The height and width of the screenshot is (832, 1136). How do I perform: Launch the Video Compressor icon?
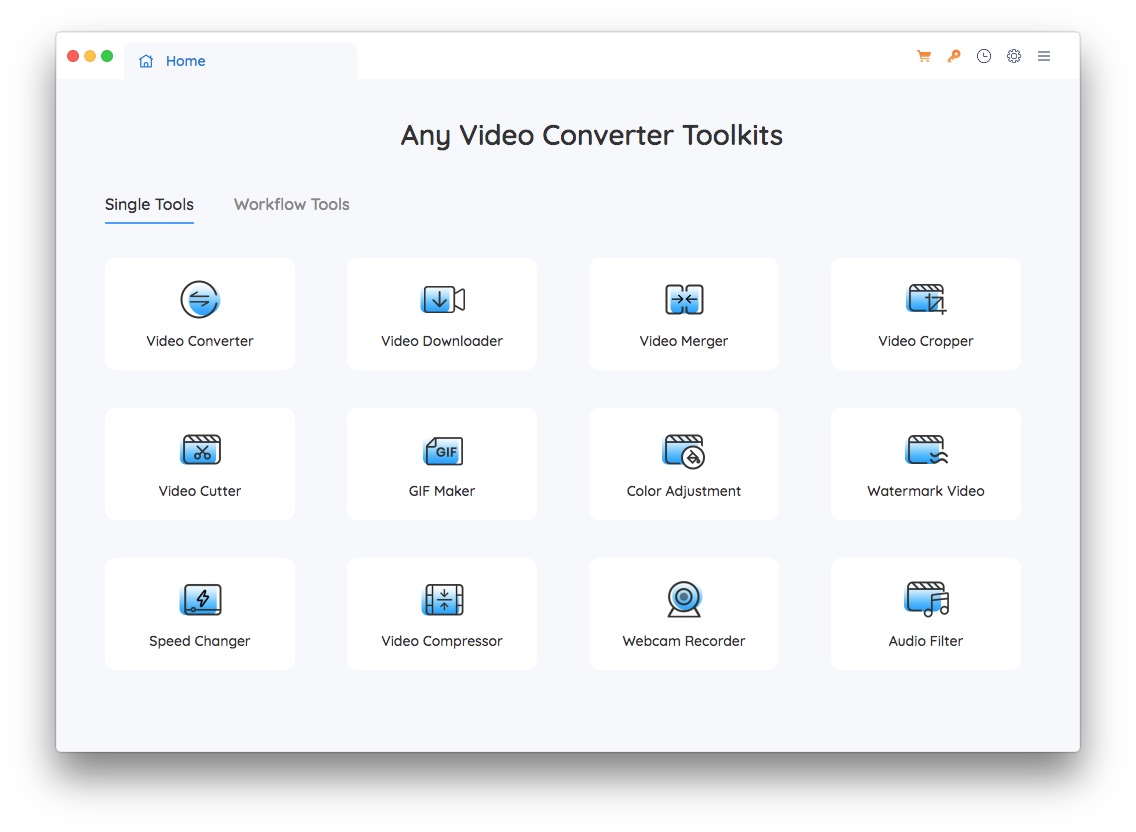[x=443, y=599]
